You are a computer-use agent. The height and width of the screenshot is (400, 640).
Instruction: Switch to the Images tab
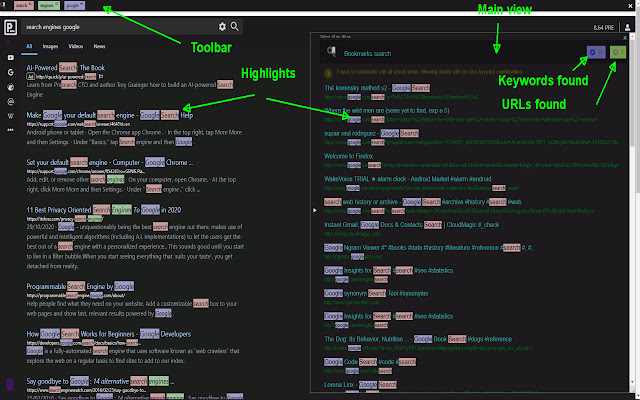point(50,47)
